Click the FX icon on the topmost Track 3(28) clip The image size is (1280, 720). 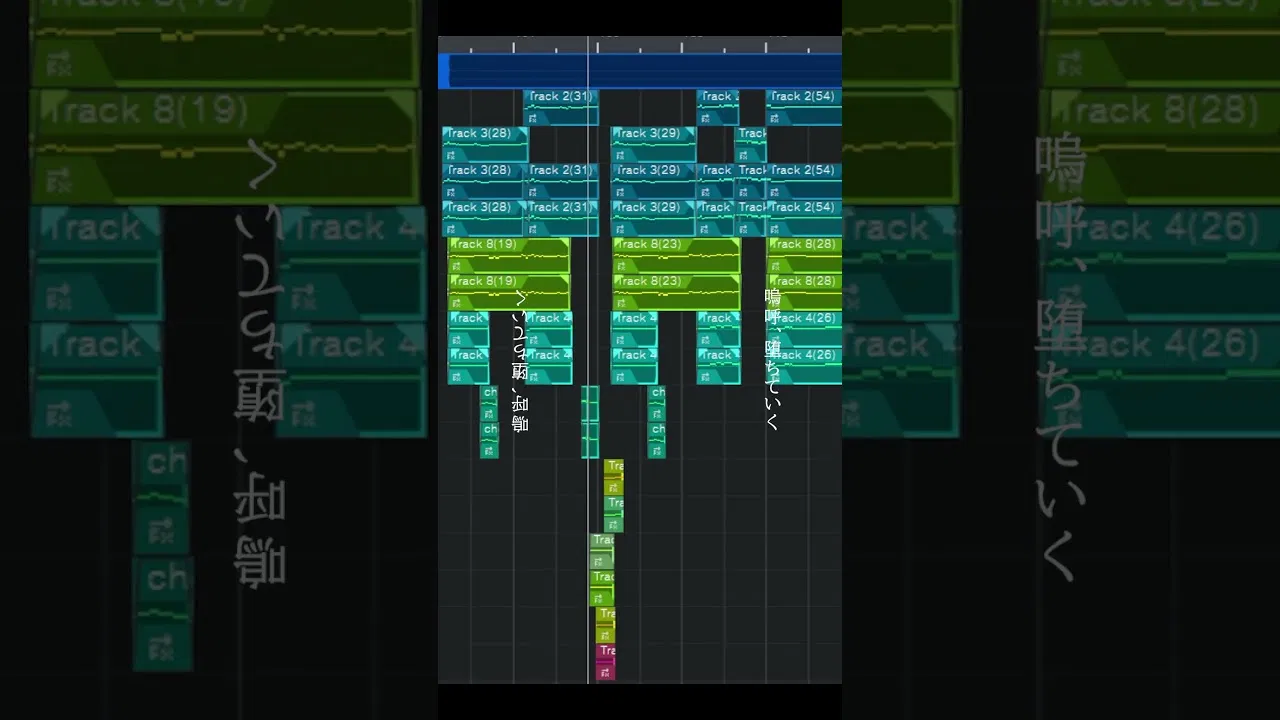451,155
